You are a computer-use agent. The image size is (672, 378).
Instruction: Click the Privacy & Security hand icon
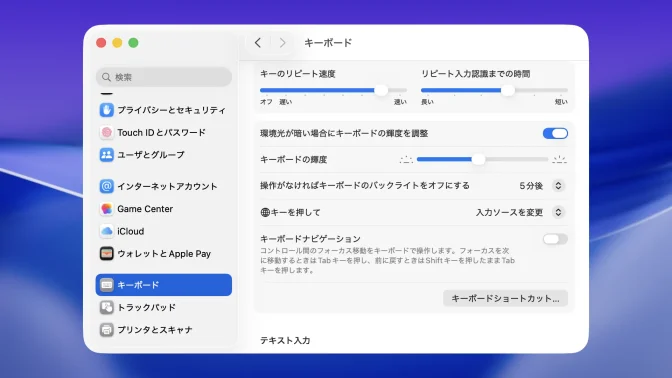click(107, 110)
